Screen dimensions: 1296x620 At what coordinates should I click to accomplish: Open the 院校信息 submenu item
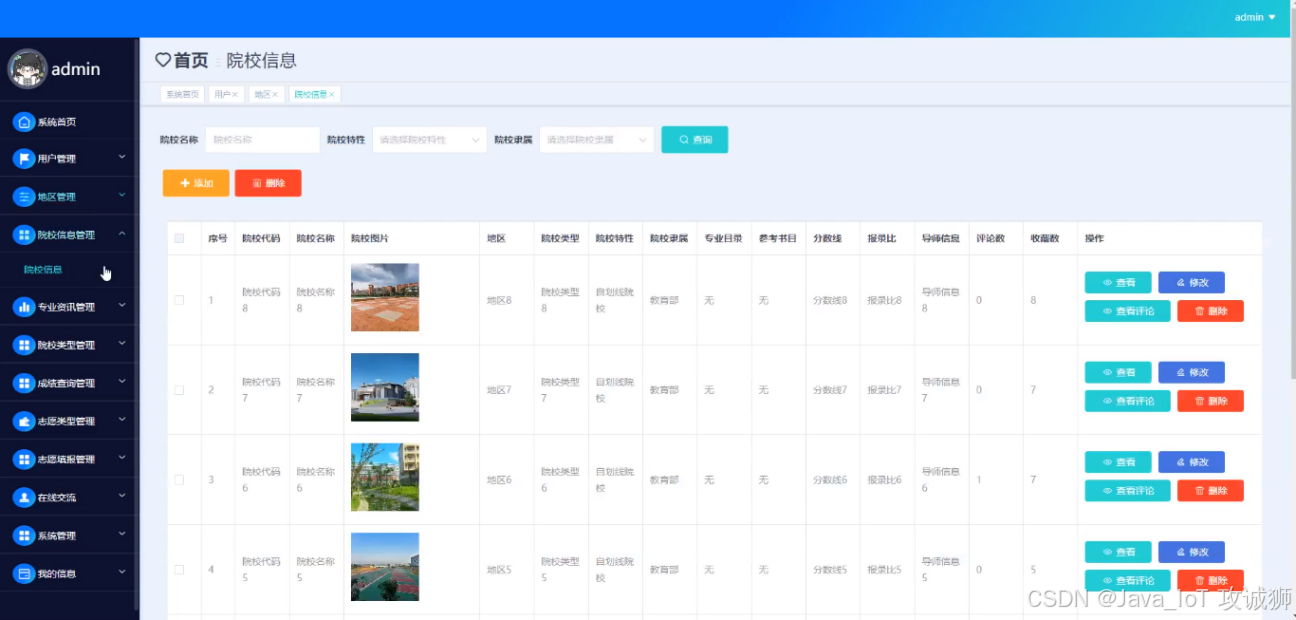(x=44, y=270)
